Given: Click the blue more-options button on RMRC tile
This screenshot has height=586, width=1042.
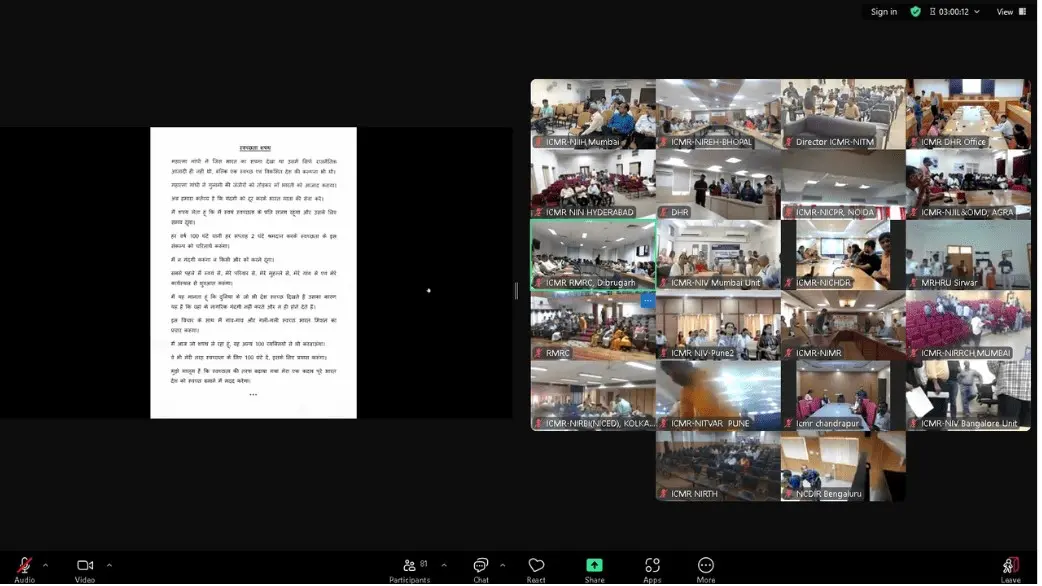Looking at the screenshot, I should click(x=647, y=301).
